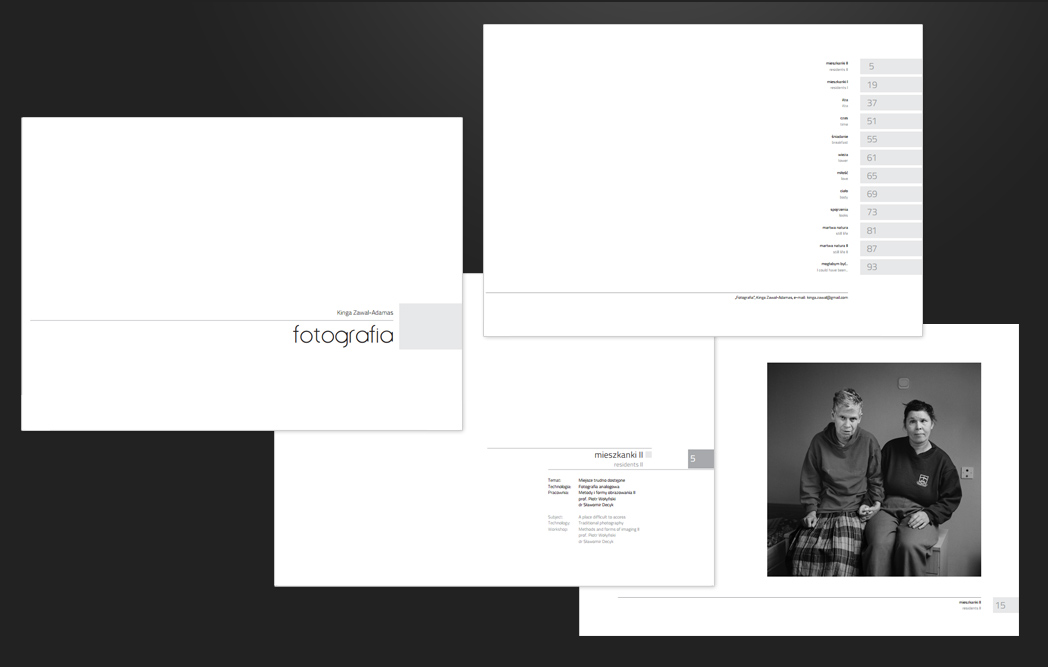Click the dark grey page number 5 box
Viewport: 1048px width, 667px height.
700,458
